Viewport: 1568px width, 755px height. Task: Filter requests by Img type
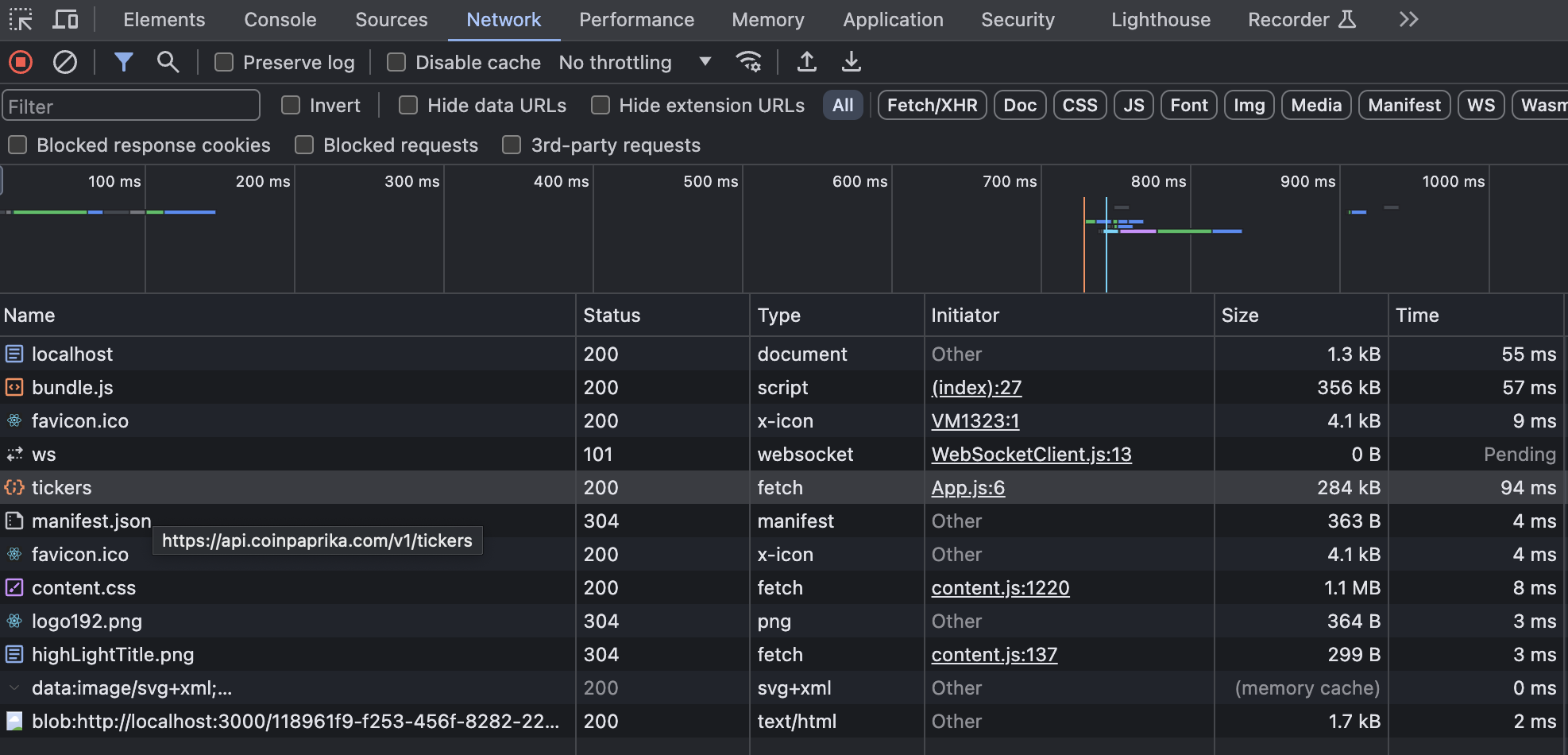coord(1249,105)
